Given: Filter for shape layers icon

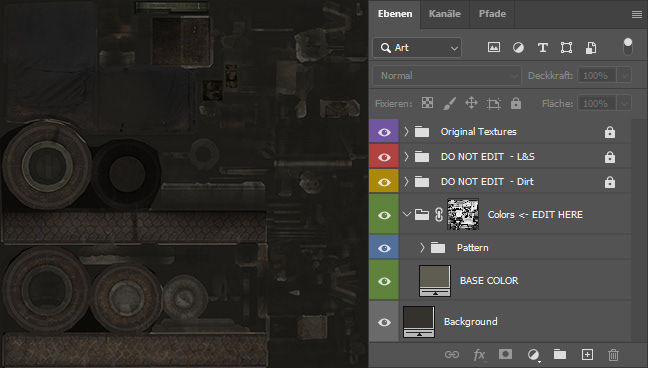Looking at the screenshot, I should (566, 48).
